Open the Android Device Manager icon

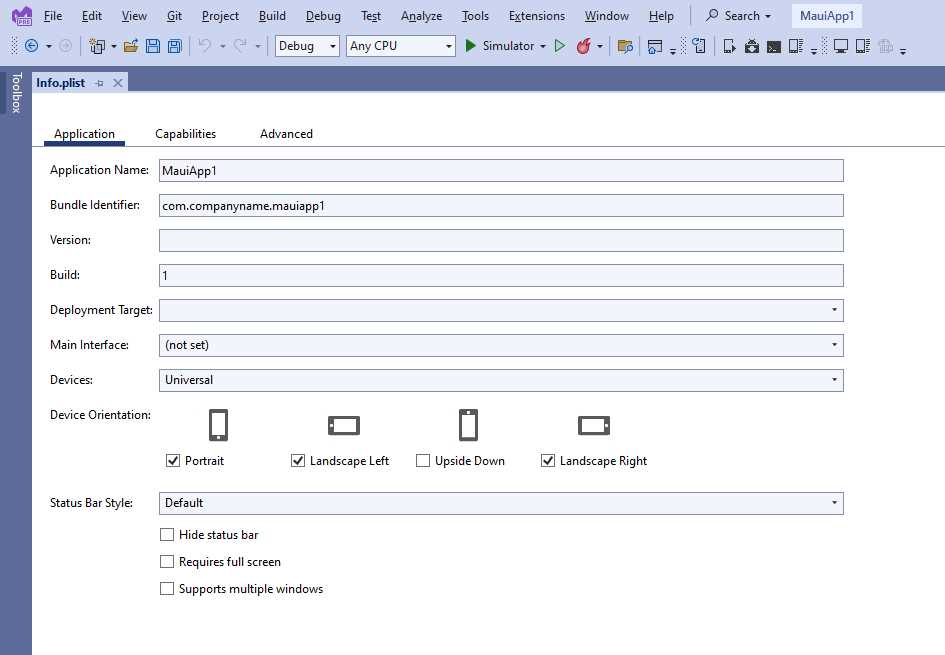pos(753,45)
